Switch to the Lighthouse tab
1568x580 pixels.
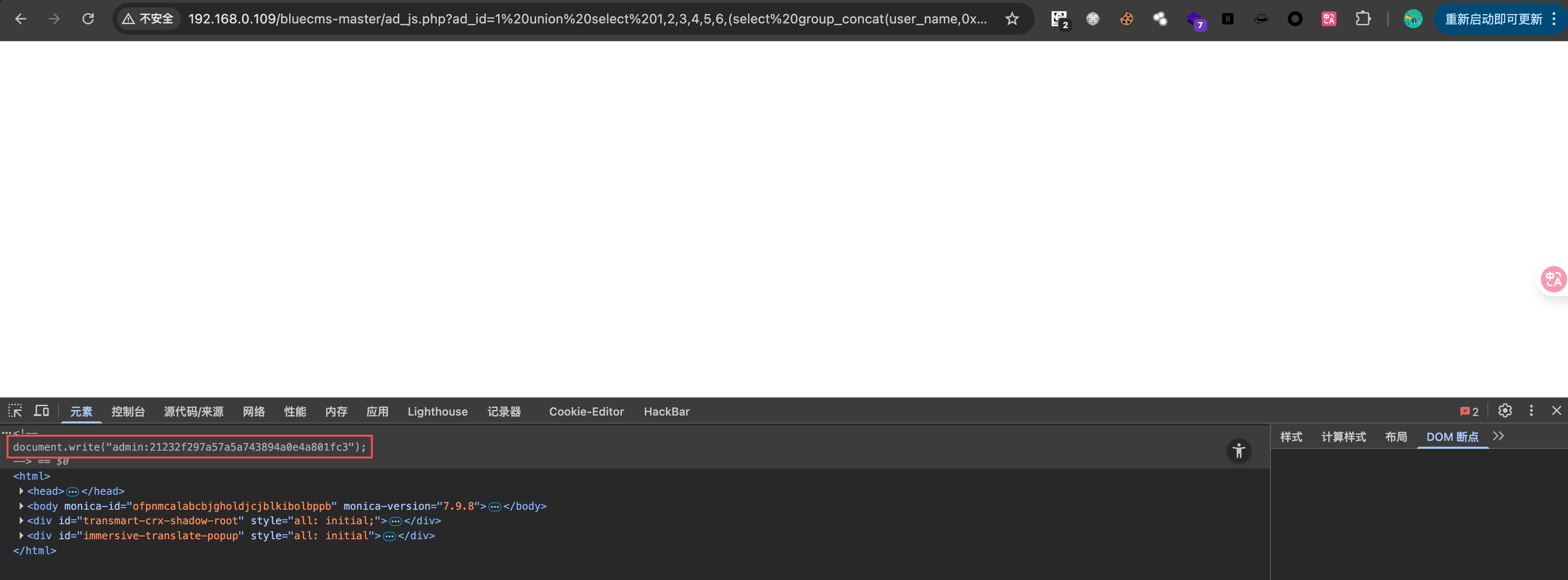coord(437,411)
